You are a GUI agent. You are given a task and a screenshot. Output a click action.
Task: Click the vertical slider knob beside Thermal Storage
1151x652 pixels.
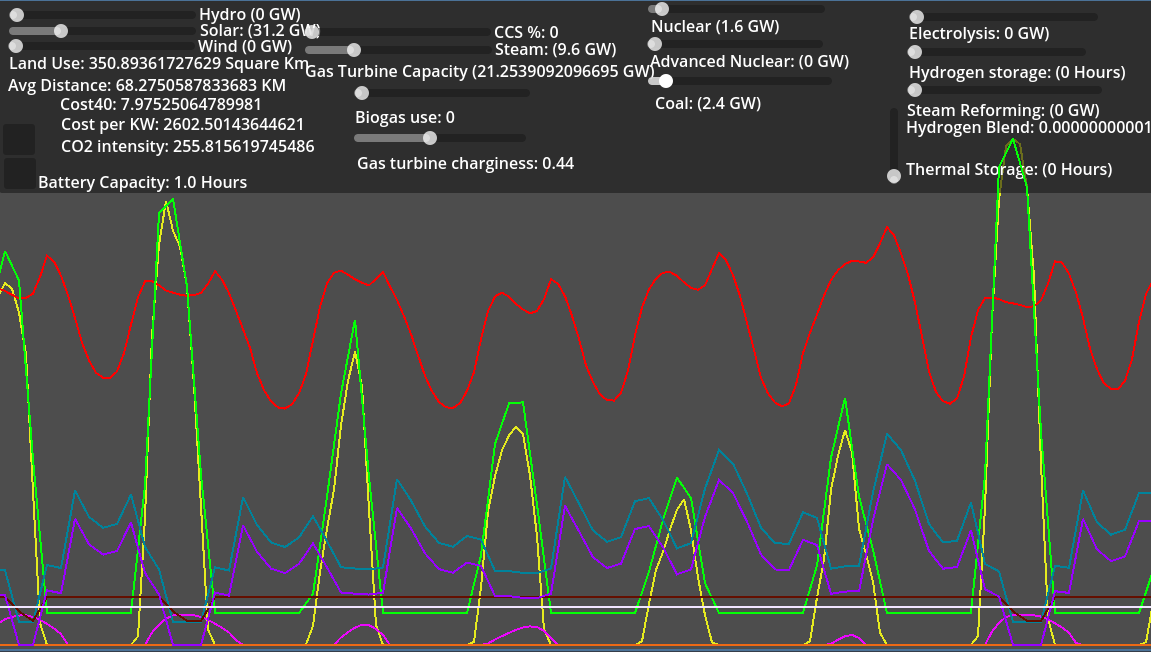894,176
